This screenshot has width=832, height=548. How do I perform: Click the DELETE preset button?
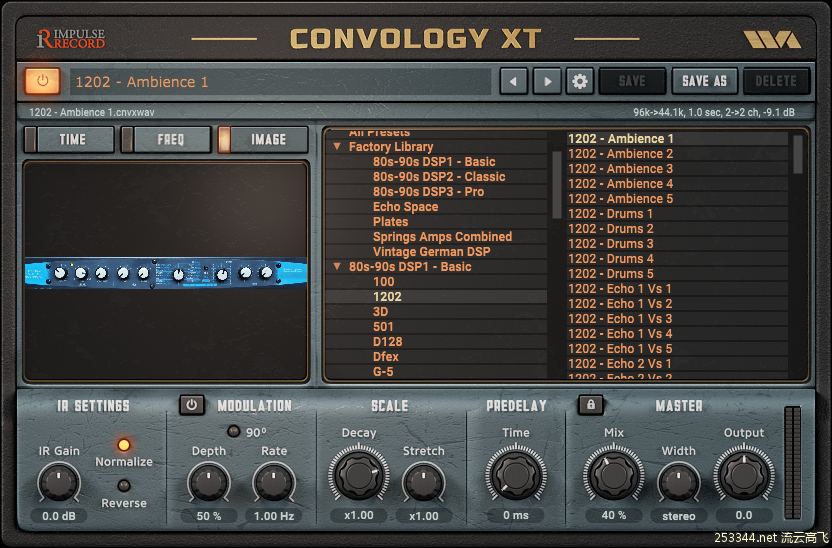(x=776, y=81)
